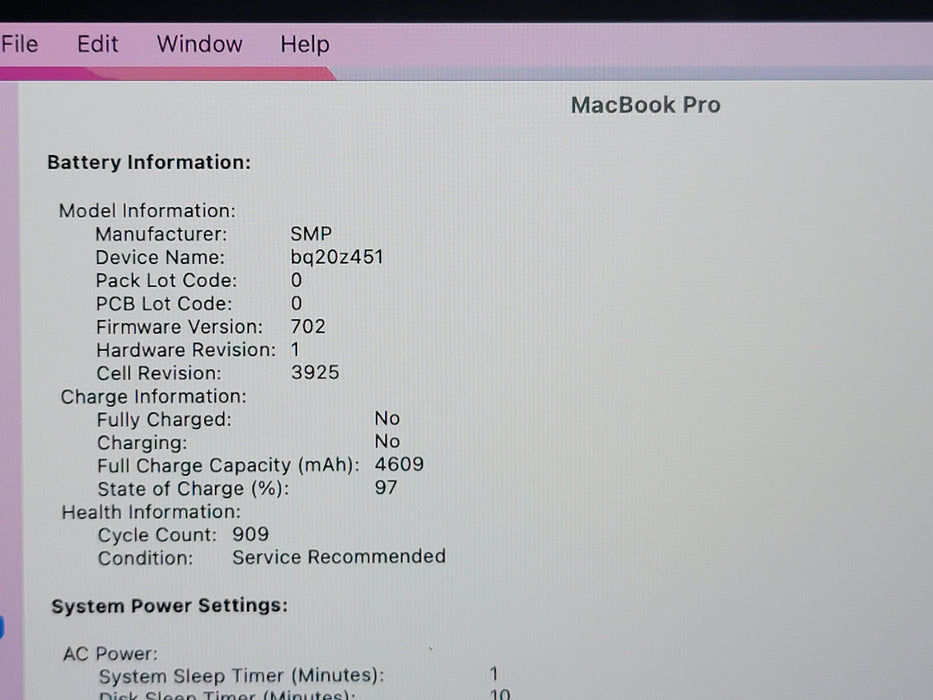This screenshot has height=700, width=933.
Task: Select the capacity value 4609
Action: 399,464
